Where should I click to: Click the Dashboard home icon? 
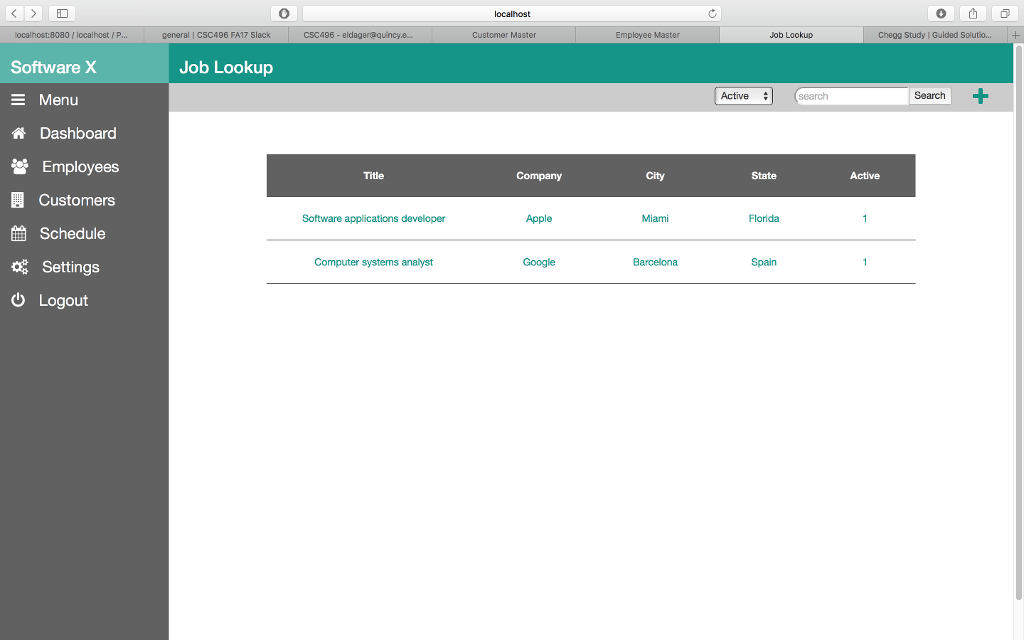click(x=19, y=133)
